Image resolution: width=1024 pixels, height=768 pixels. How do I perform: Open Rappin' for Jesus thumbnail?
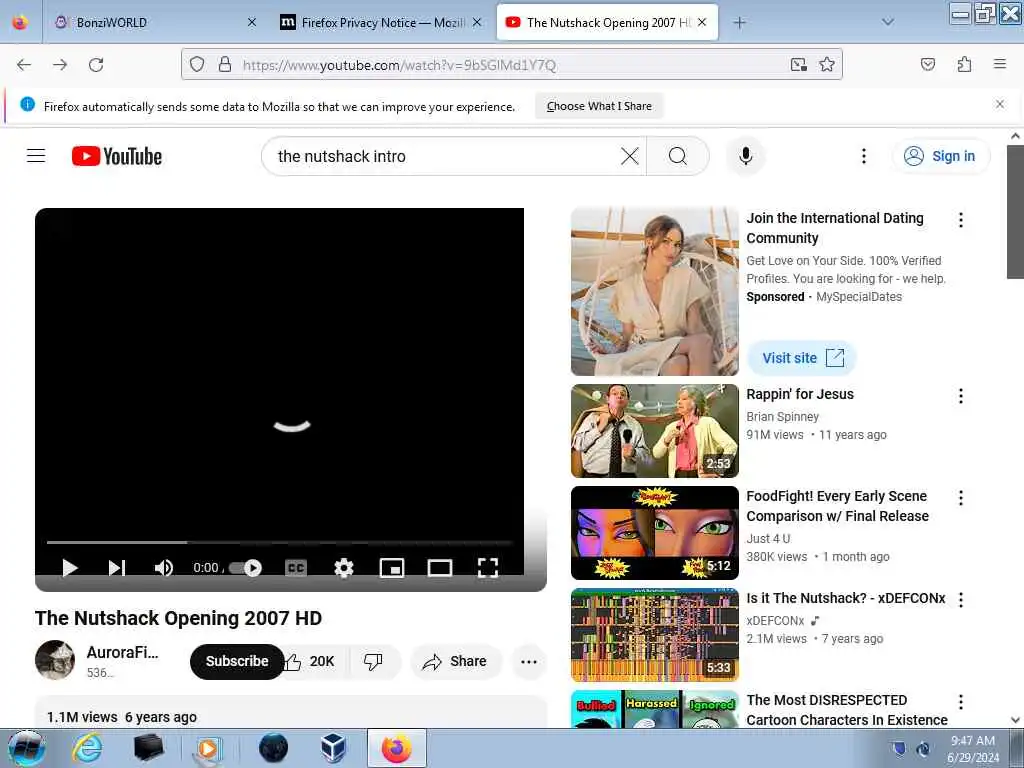[654, 431]
